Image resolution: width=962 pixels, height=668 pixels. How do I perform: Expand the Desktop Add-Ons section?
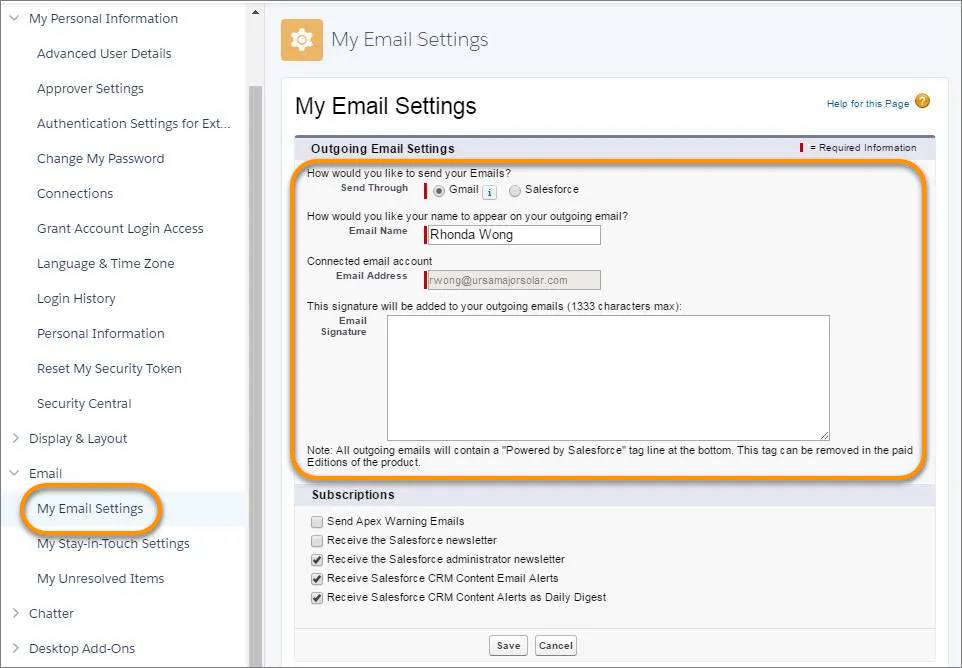[15, 648]
